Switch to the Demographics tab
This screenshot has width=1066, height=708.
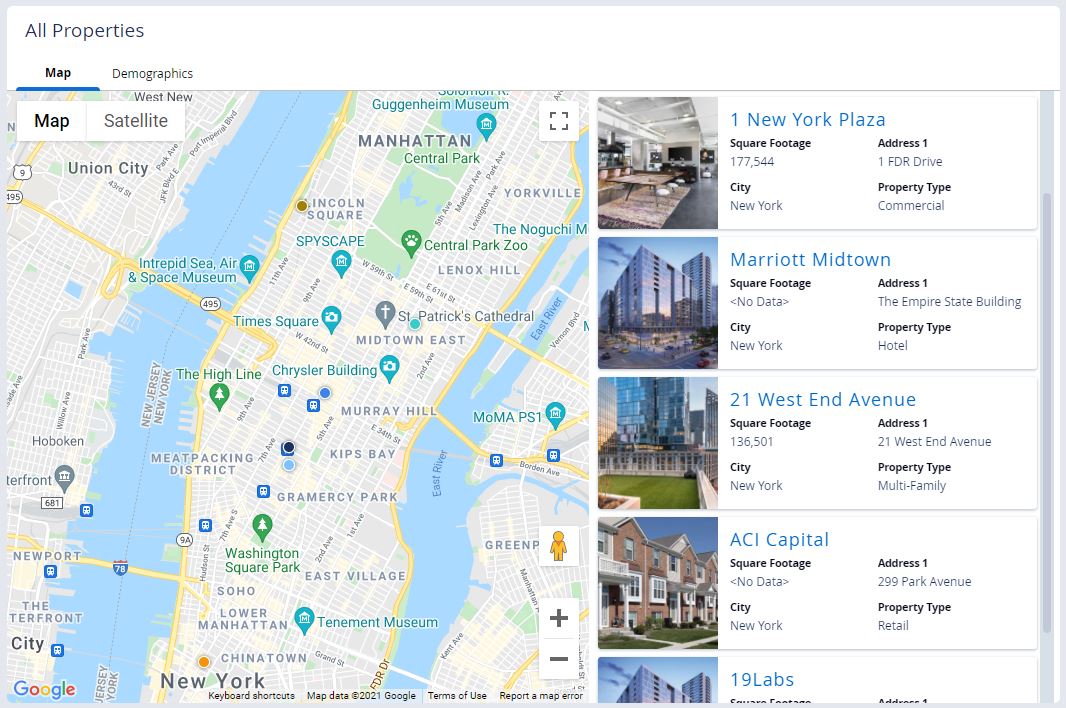tap(152, 72)
